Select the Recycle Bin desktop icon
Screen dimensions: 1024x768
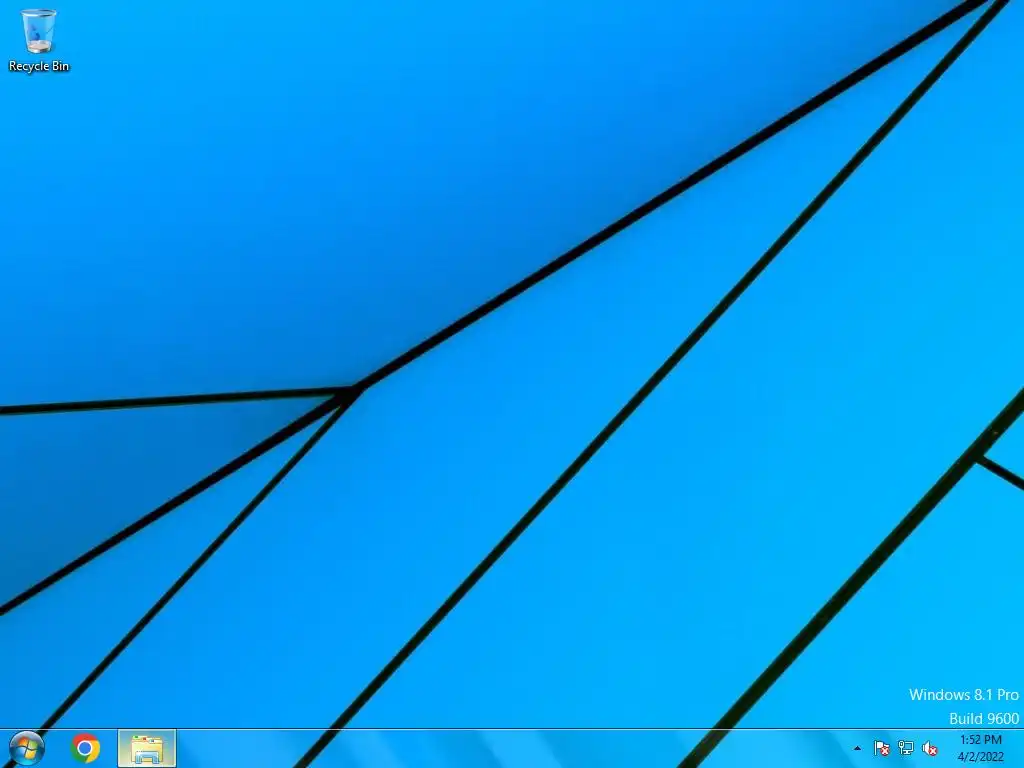39,40
